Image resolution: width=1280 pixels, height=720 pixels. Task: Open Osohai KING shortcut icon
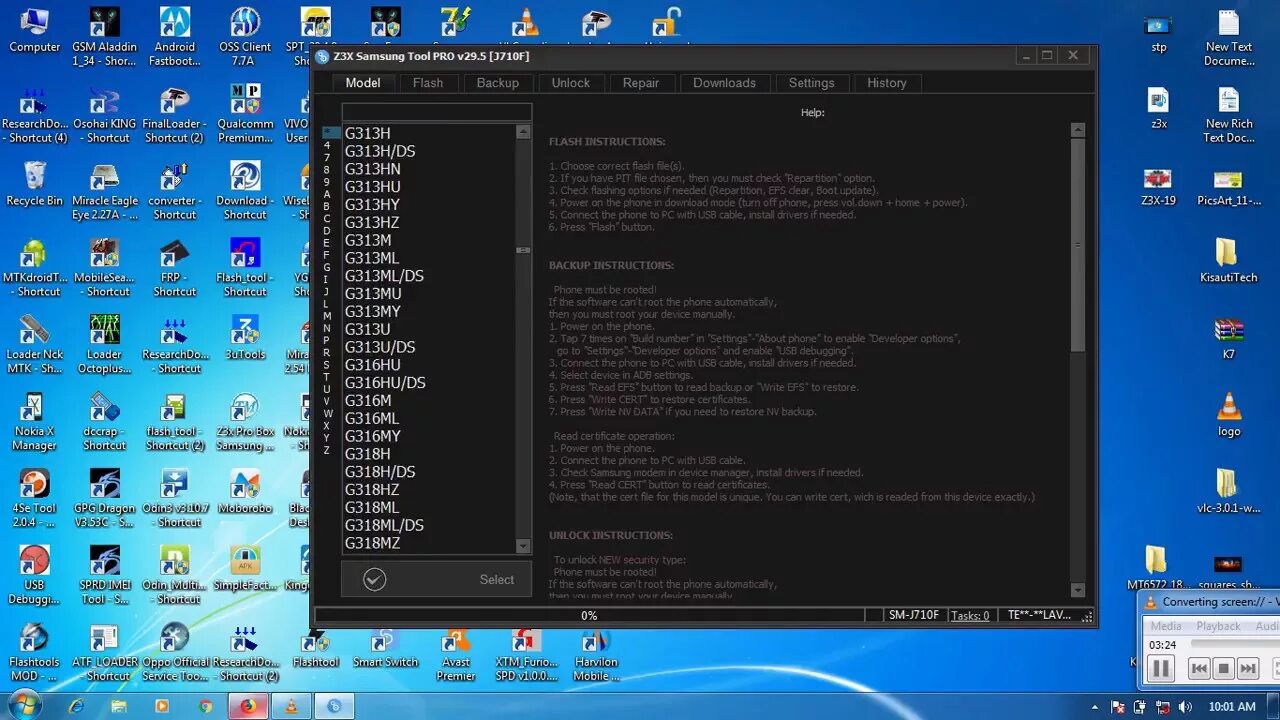[104, 115]
